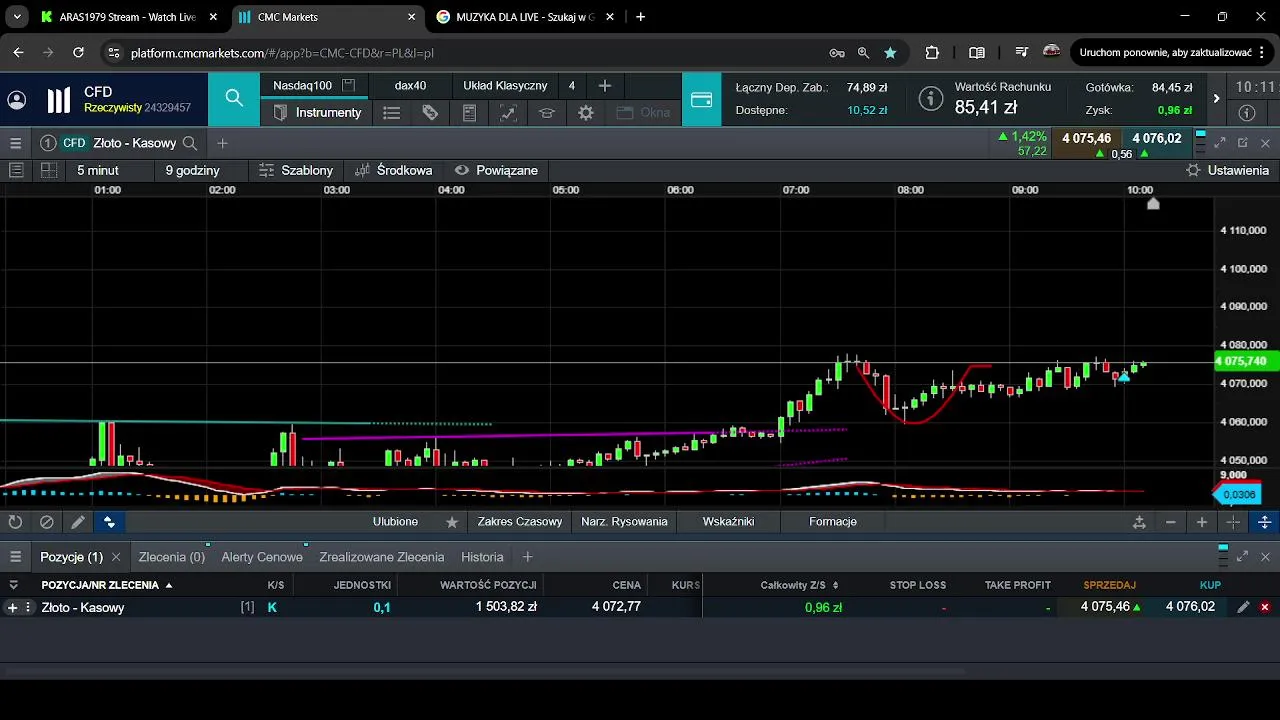Expand the chart window to fullscreen
Screen dimensions: 1280x720
[x=1220, y=143]
